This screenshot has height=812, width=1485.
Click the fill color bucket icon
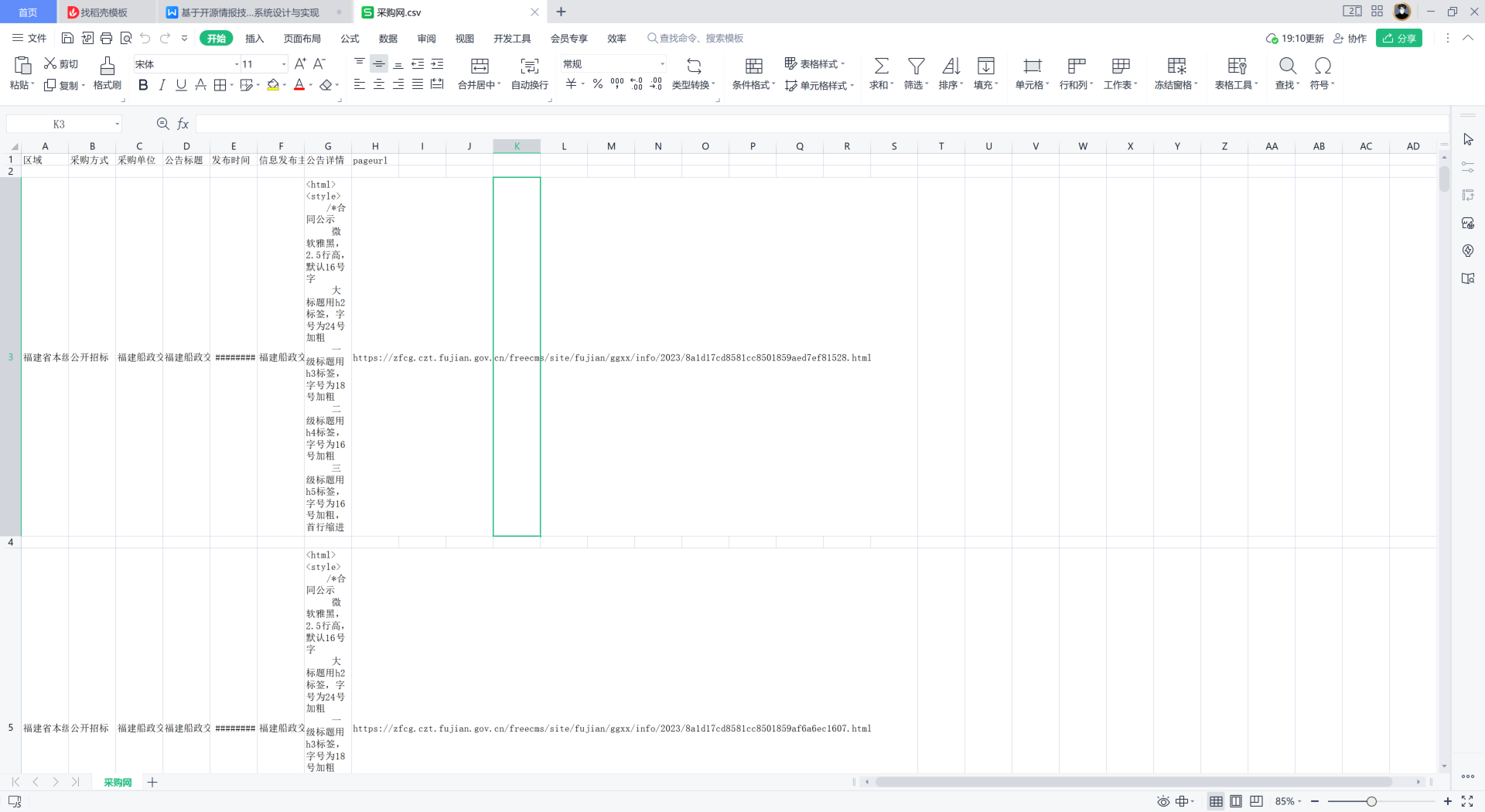click(x=273, y=85)
